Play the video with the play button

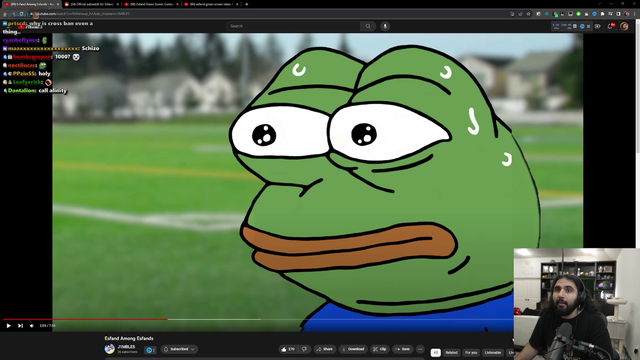pos(8,326)
